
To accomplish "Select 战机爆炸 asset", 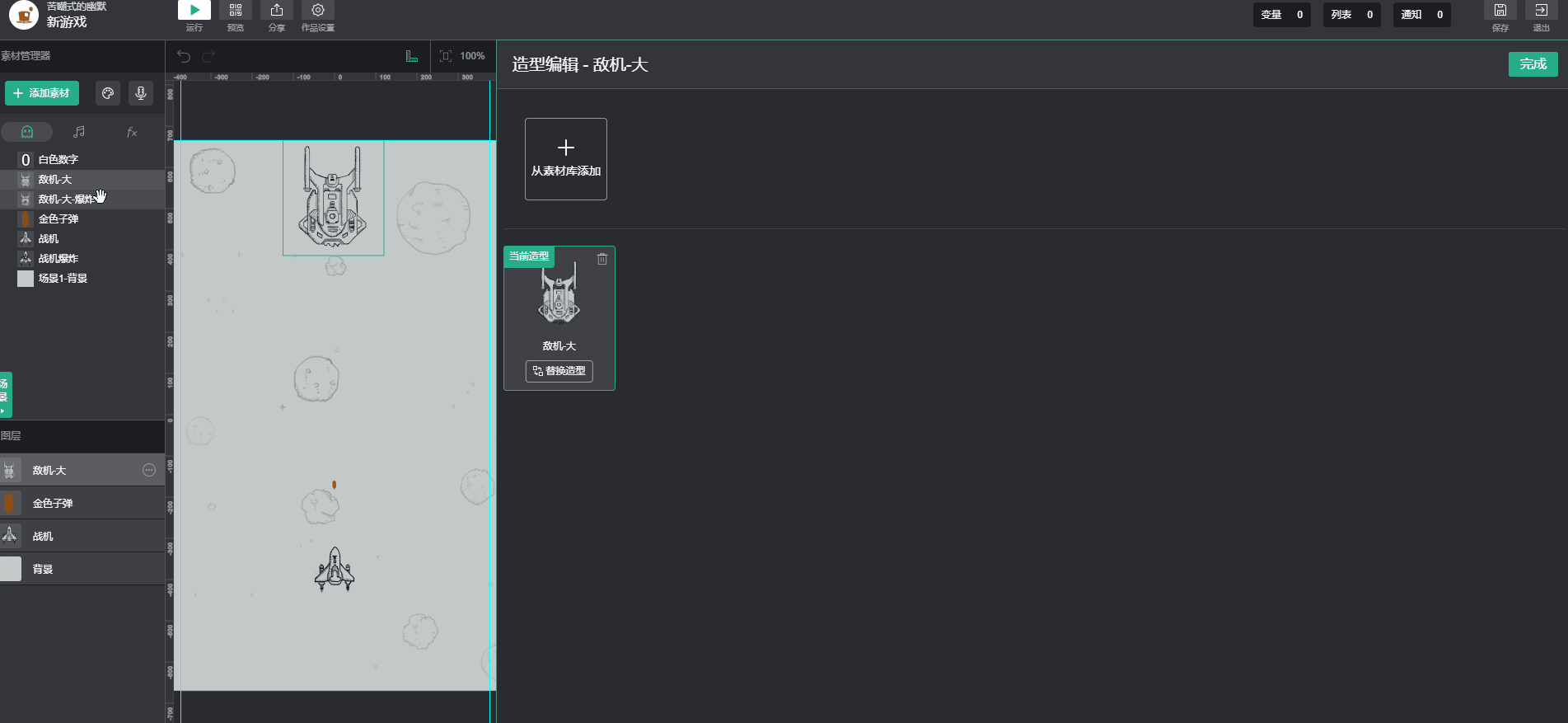I will pos(82,259).
